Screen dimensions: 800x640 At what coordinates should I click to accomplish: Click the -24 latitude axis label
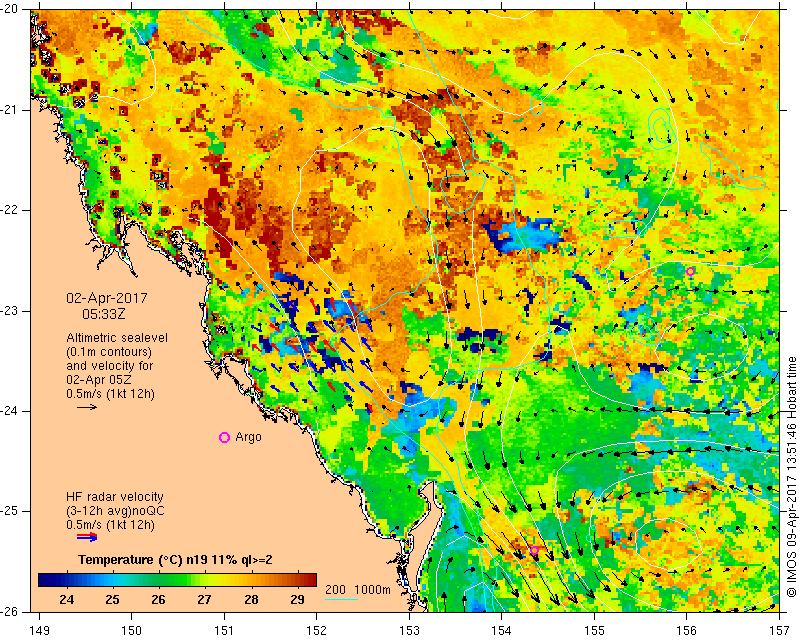[x=10, y=411]
